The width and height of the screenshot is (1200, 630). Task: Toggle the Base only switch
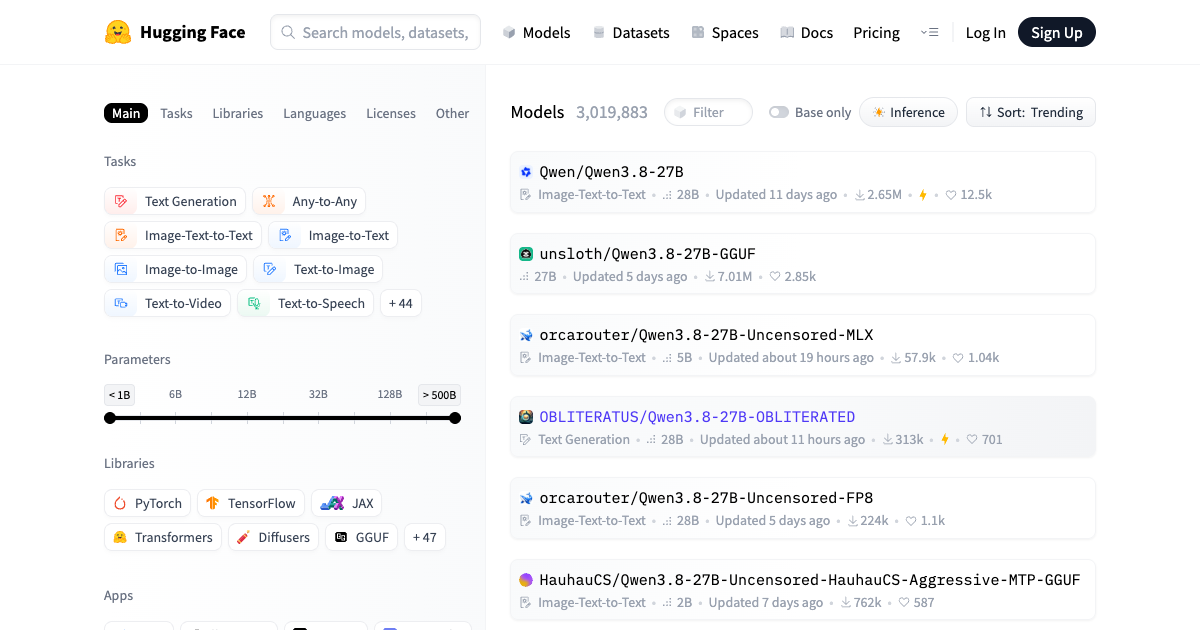tap(779, 112)
